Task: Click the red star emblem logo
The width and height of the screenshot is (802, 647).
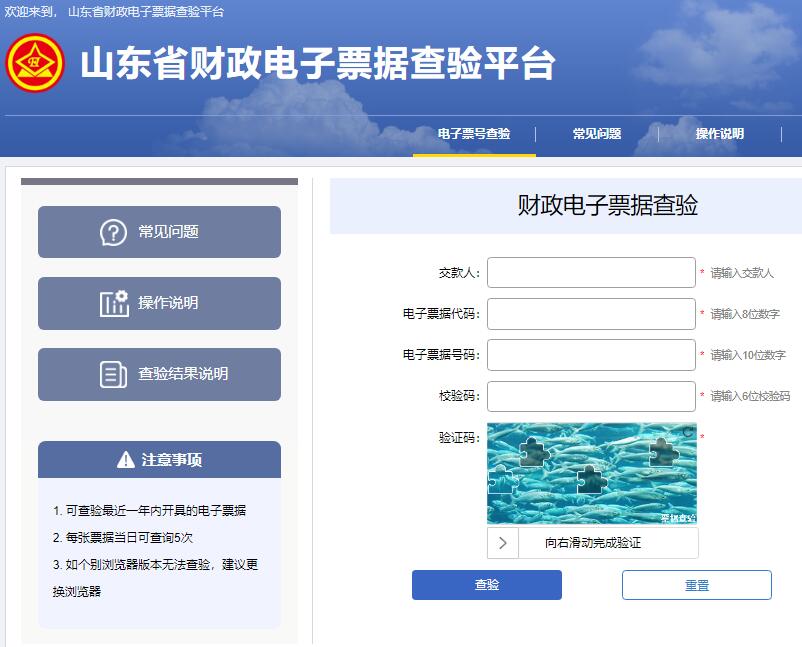Action: pos(35,63)
